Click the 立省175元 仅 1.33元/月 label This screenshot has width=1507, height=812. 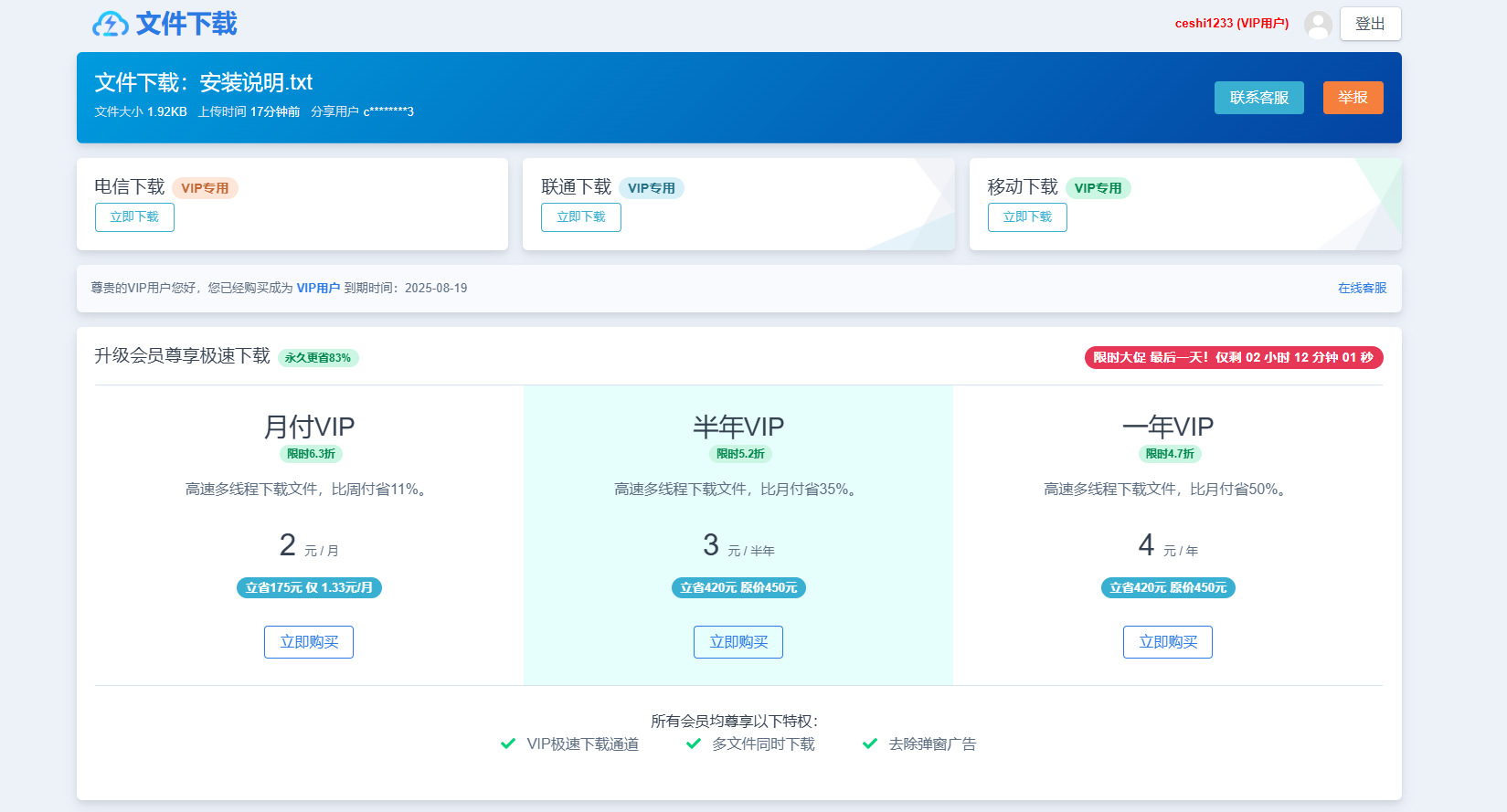(x=309, y=587)
